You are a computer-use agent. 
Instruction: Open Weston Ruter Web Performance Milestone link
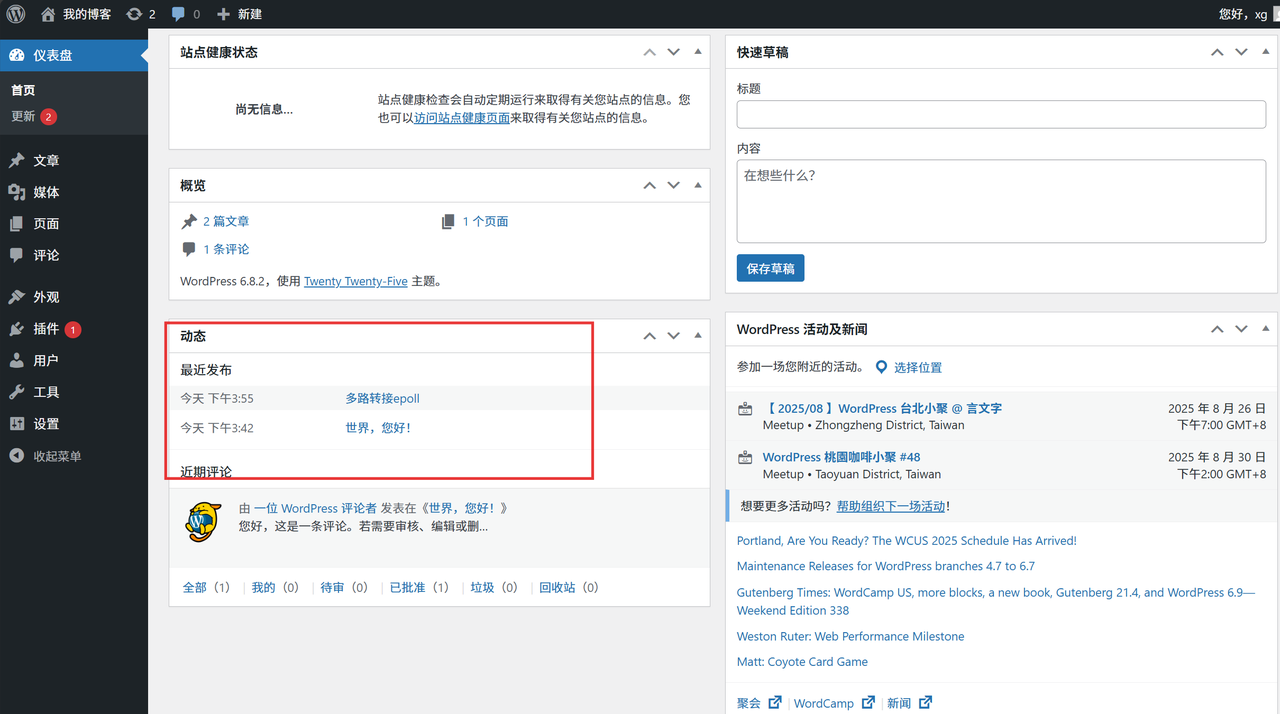[x=851, y=637]
